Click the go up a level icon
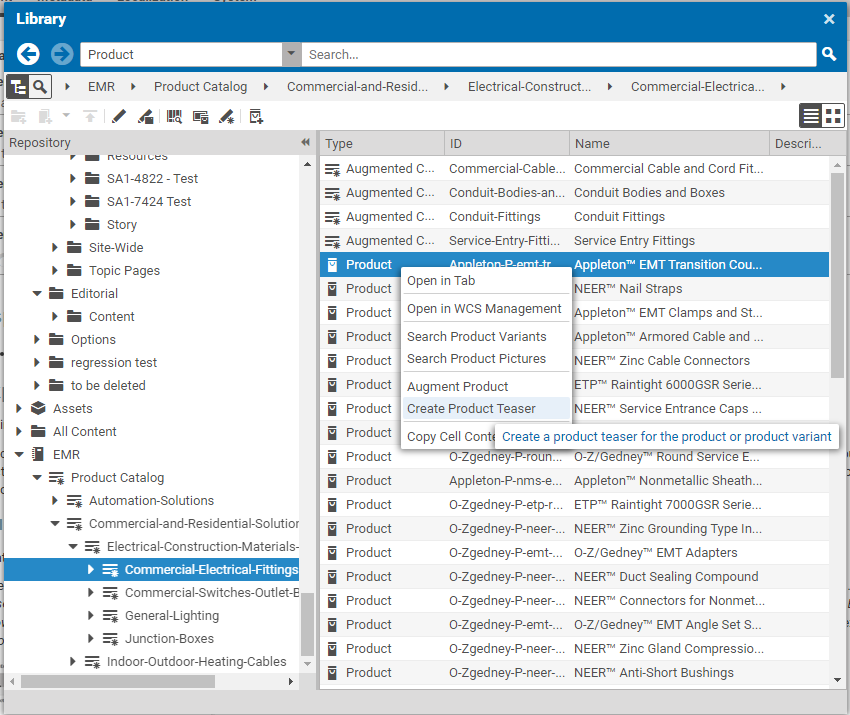 90,117
